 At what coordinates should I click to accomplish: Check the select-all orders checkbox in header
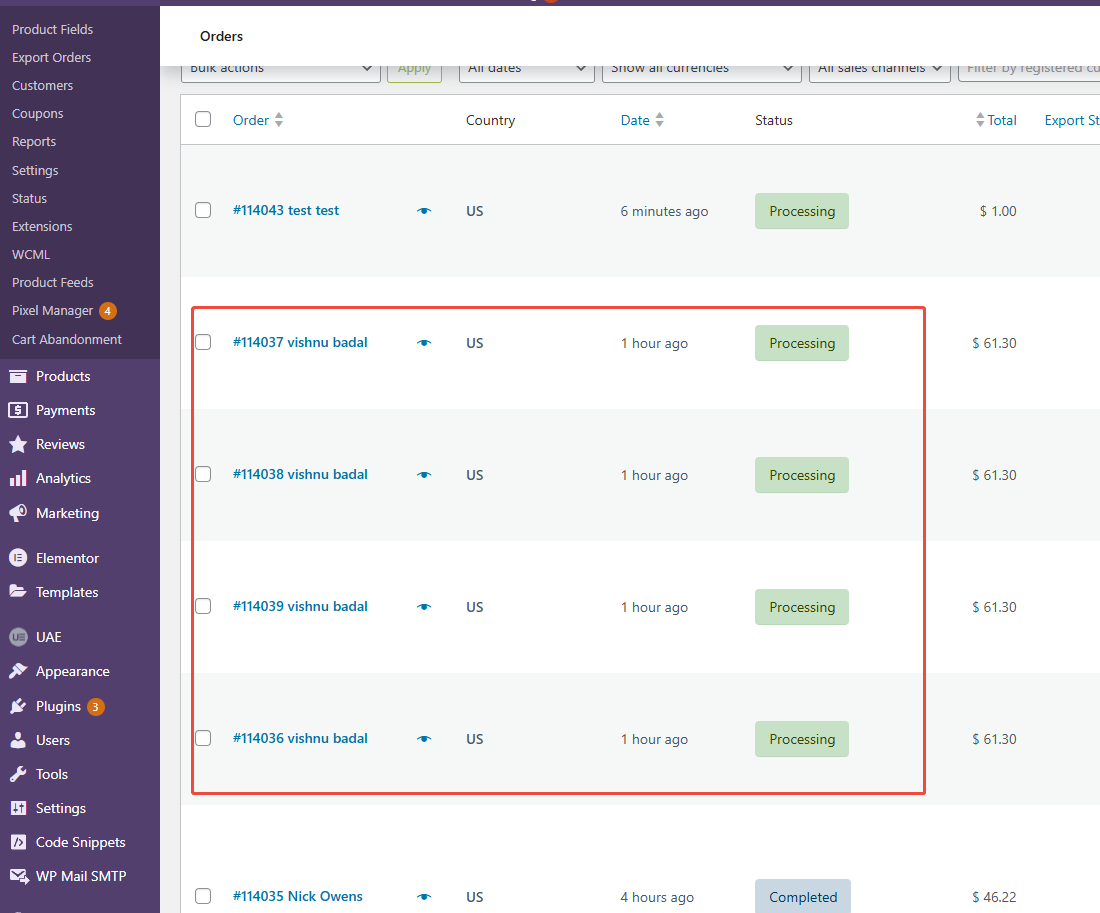[203, 120]
